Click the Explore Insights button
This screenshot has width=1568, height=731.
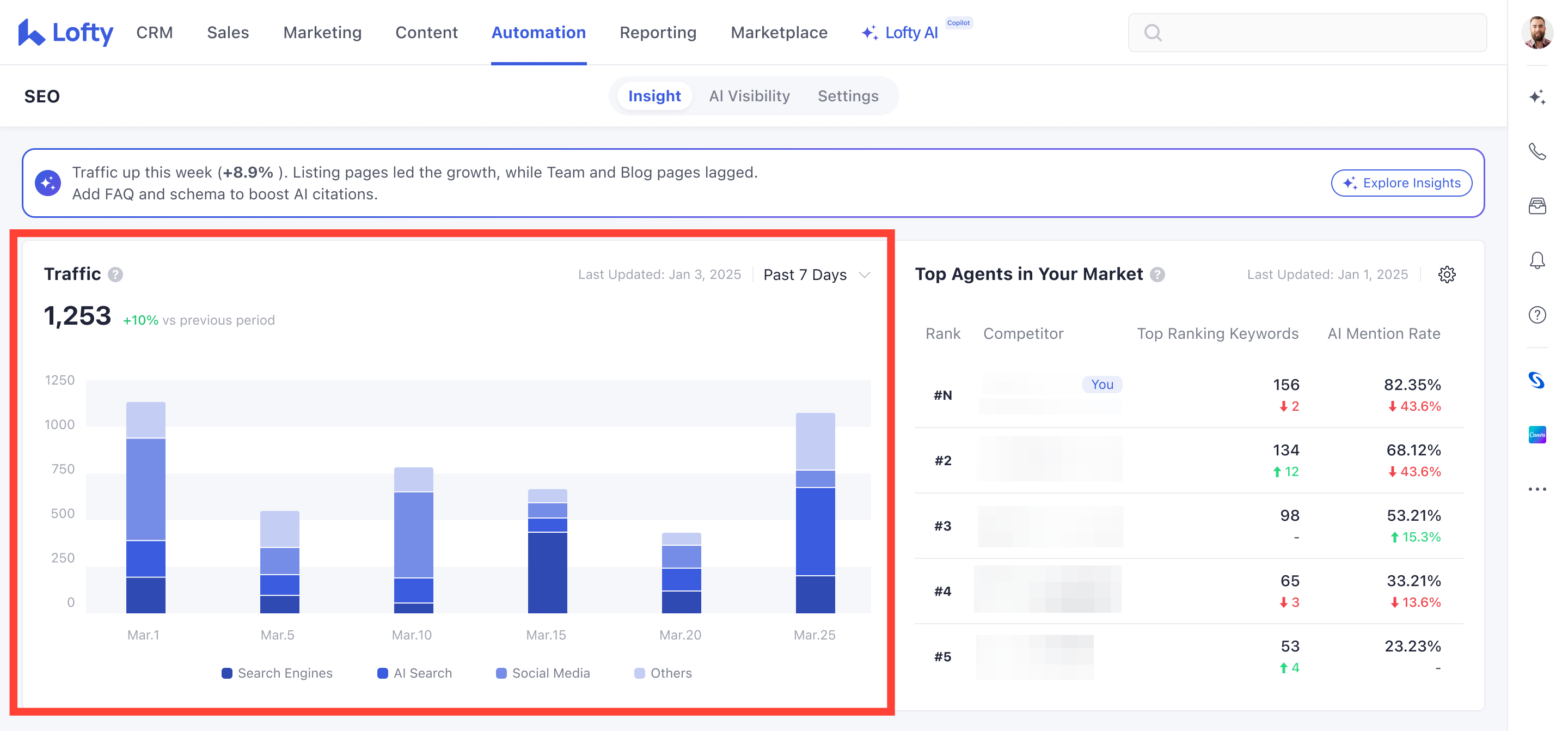pyautogui.click(x=1401, y=183)
